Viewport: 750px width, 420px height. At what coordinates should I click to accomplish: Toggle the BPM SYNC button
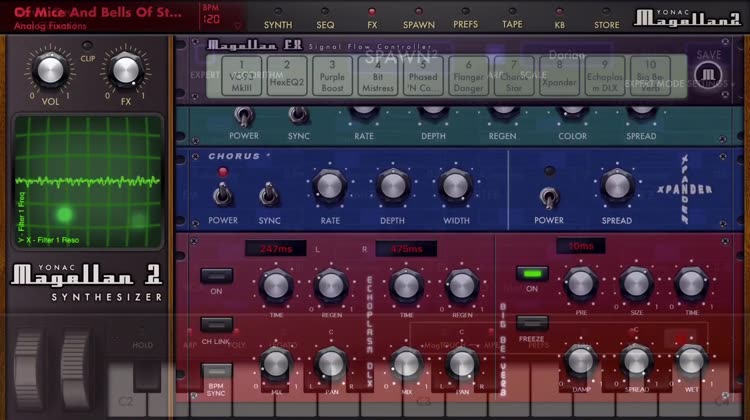tap(216, 371)
